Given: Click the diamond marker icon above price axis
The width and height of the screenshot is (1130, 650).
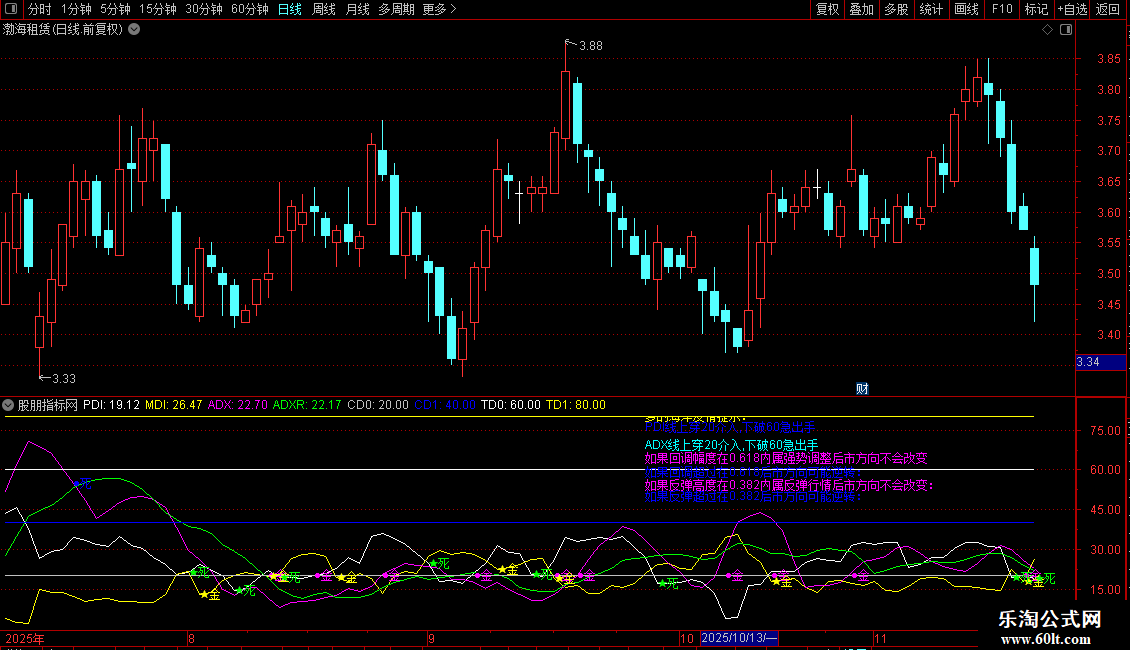Looking at the screenshot, I should pos(1047,30).
